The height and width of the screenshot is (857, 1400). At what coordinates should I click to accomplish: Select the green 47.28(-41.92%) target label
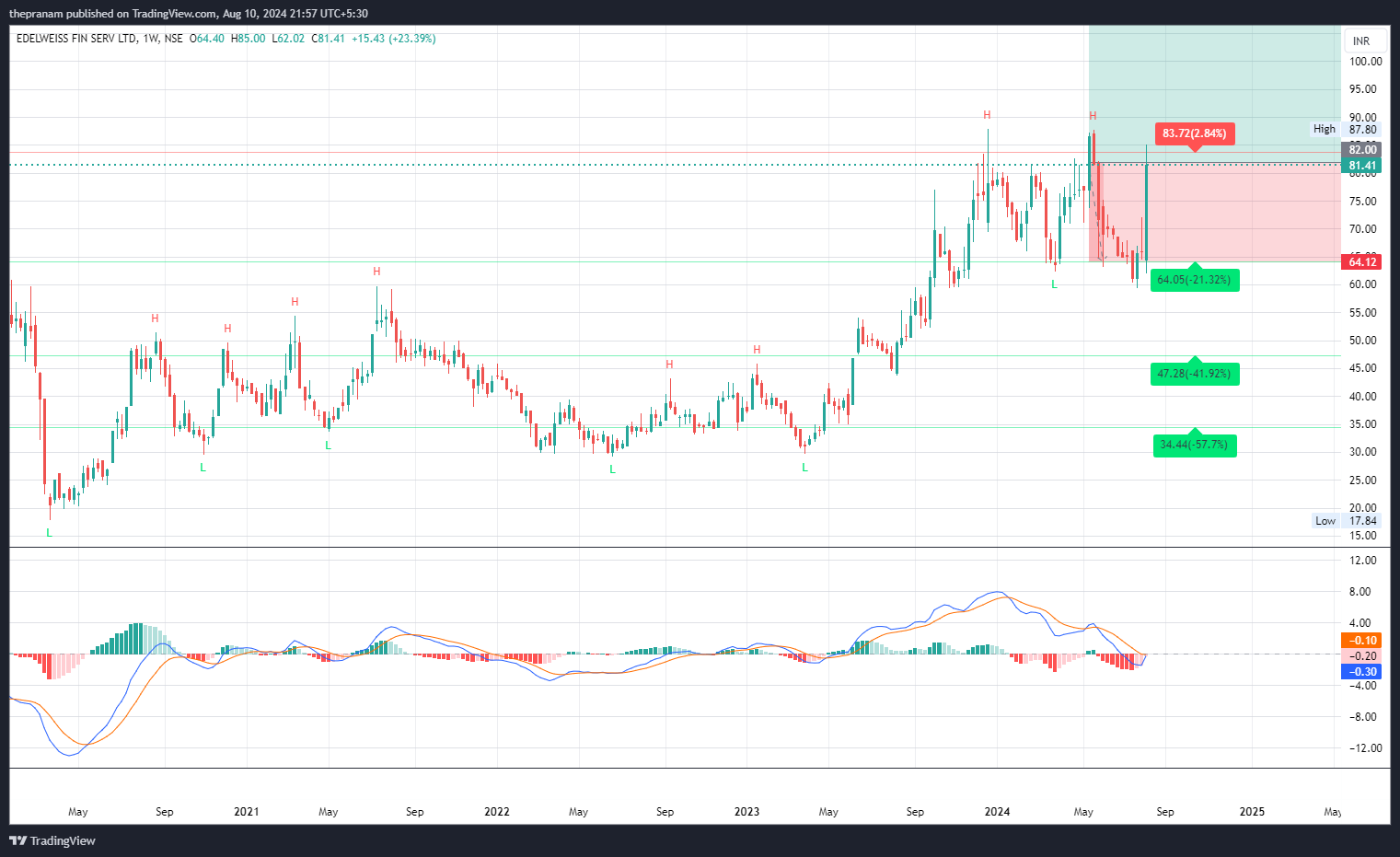pyautogui.click(x=1194, y=374)
